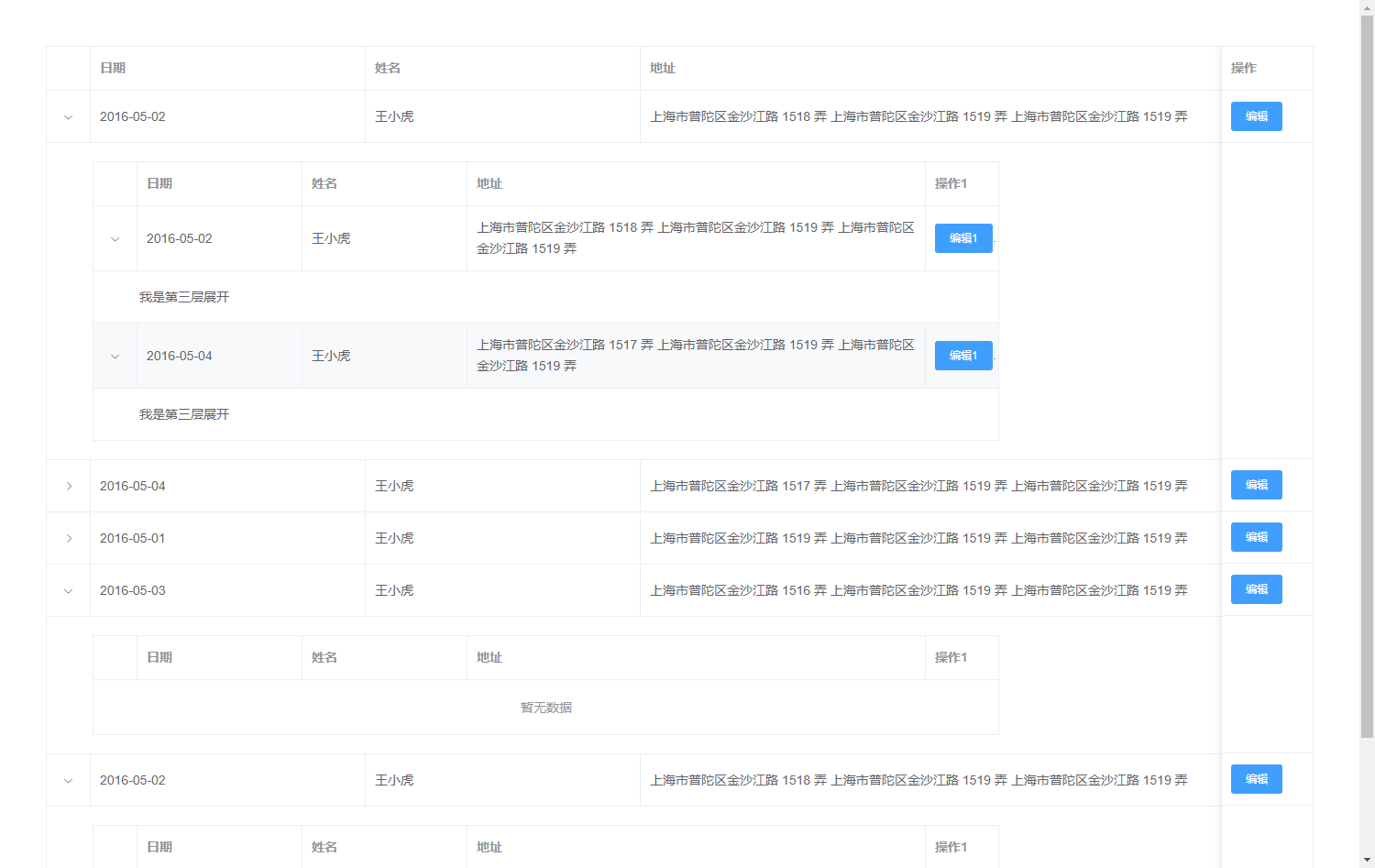
Task: Collapse the bottom 2016-05-02 expanded row
Action: pyautogui.click(x=67, y=780)
